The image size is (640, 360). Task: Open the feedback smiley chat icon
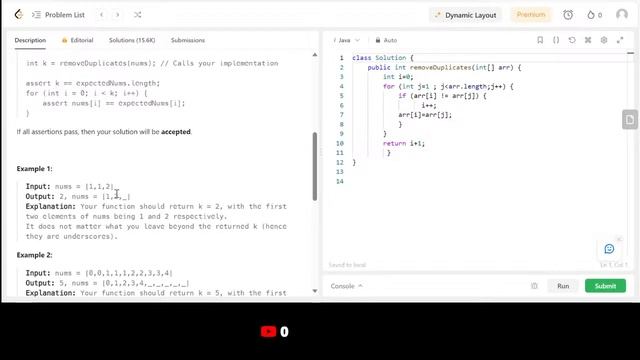[609, 249]
